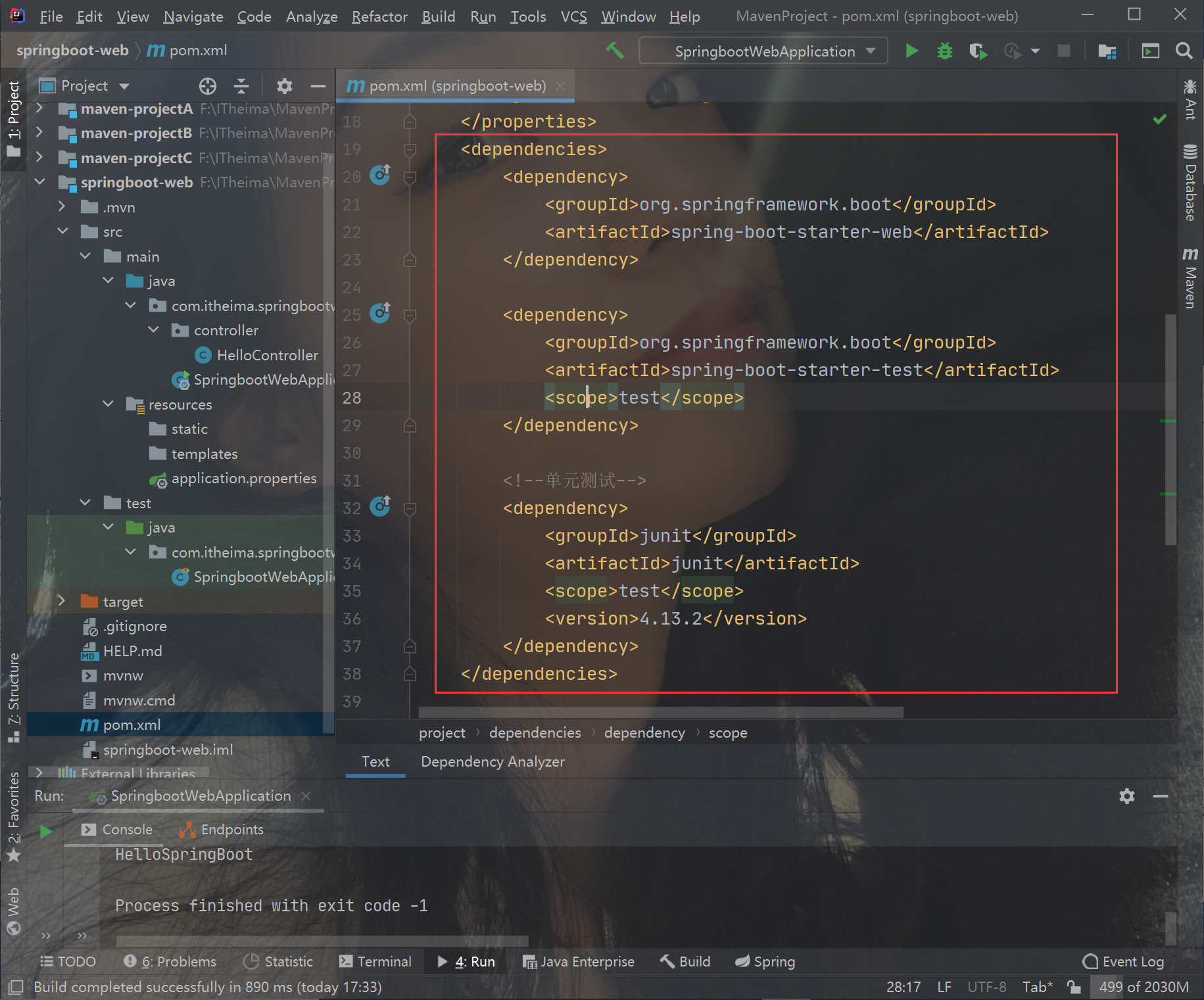Collapse the resources folder
The image size is (1204, 1000).
[x=108, y=404]
